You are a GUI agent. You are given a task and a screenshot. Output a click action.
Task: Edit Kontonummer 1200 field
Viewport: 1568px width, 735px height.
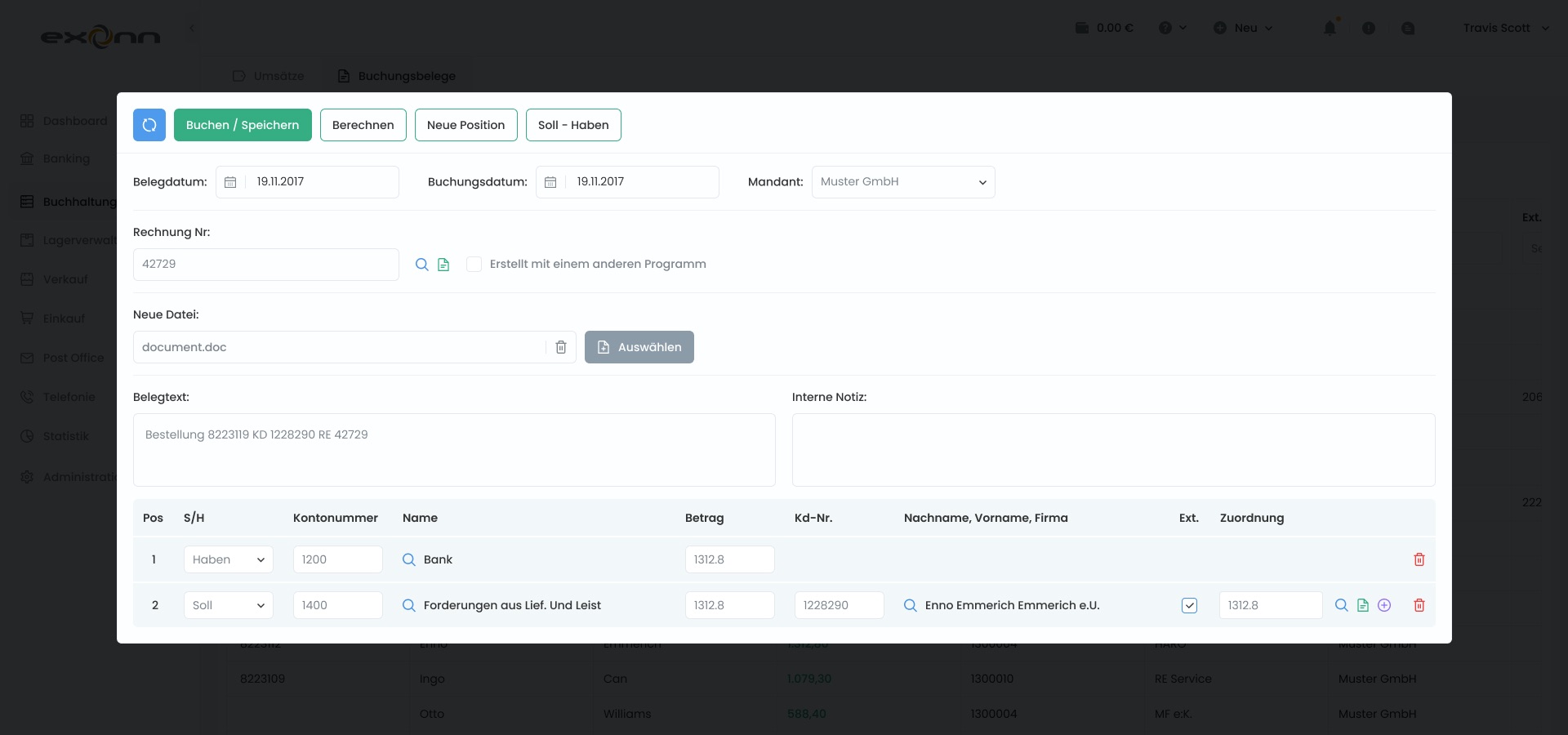(338, 559)
